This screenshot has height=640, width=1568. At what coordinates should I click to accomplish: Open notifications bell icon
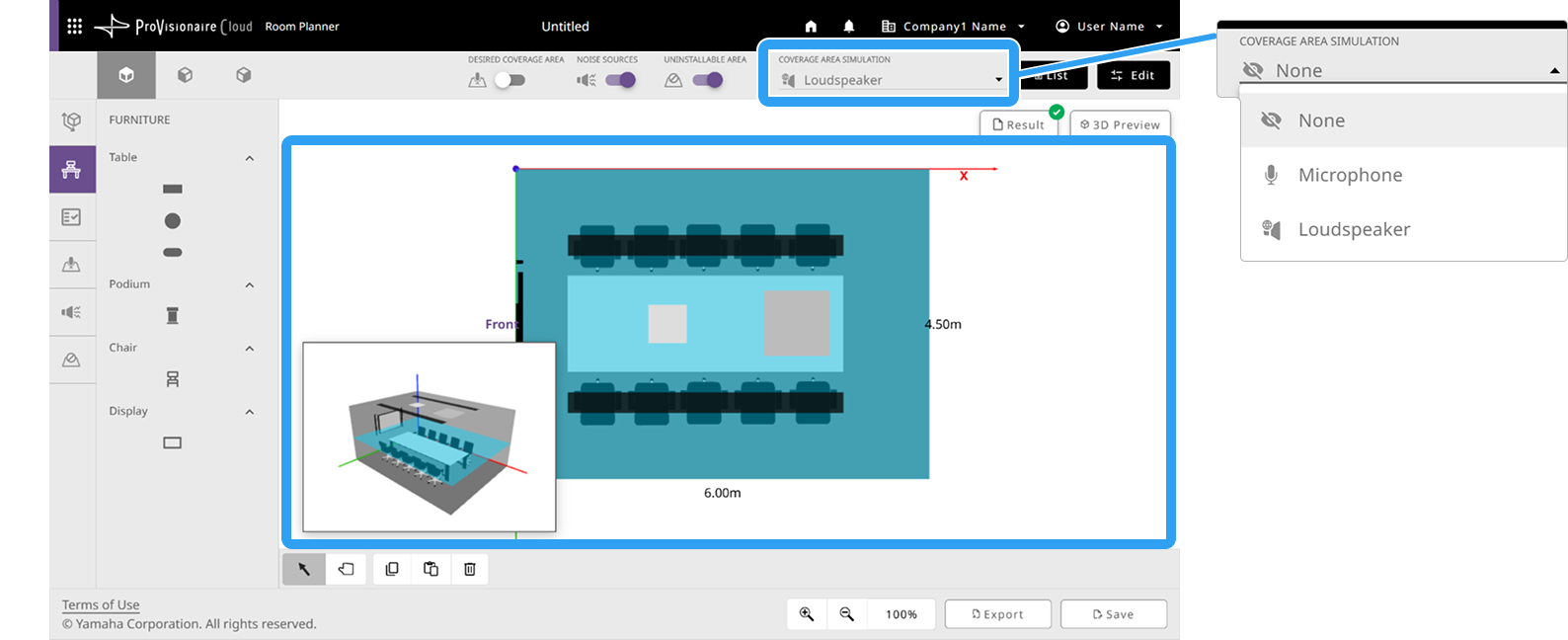tap(849, 27)
